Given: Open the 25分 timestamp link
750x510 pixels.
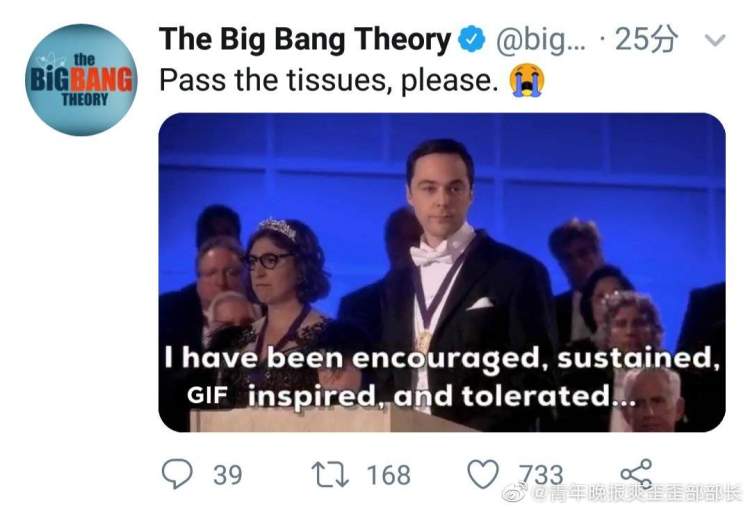Looking at the screenshot, I should 646,39.
